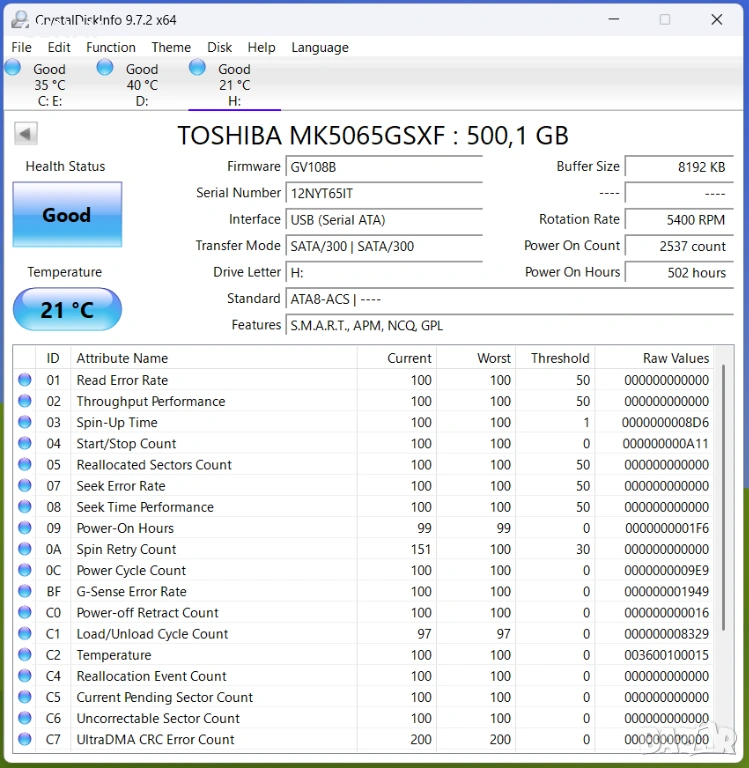Click the Firmware GV108B field
Image resolution: width=749 pixels, height=768 pixels.
point(384,167)
